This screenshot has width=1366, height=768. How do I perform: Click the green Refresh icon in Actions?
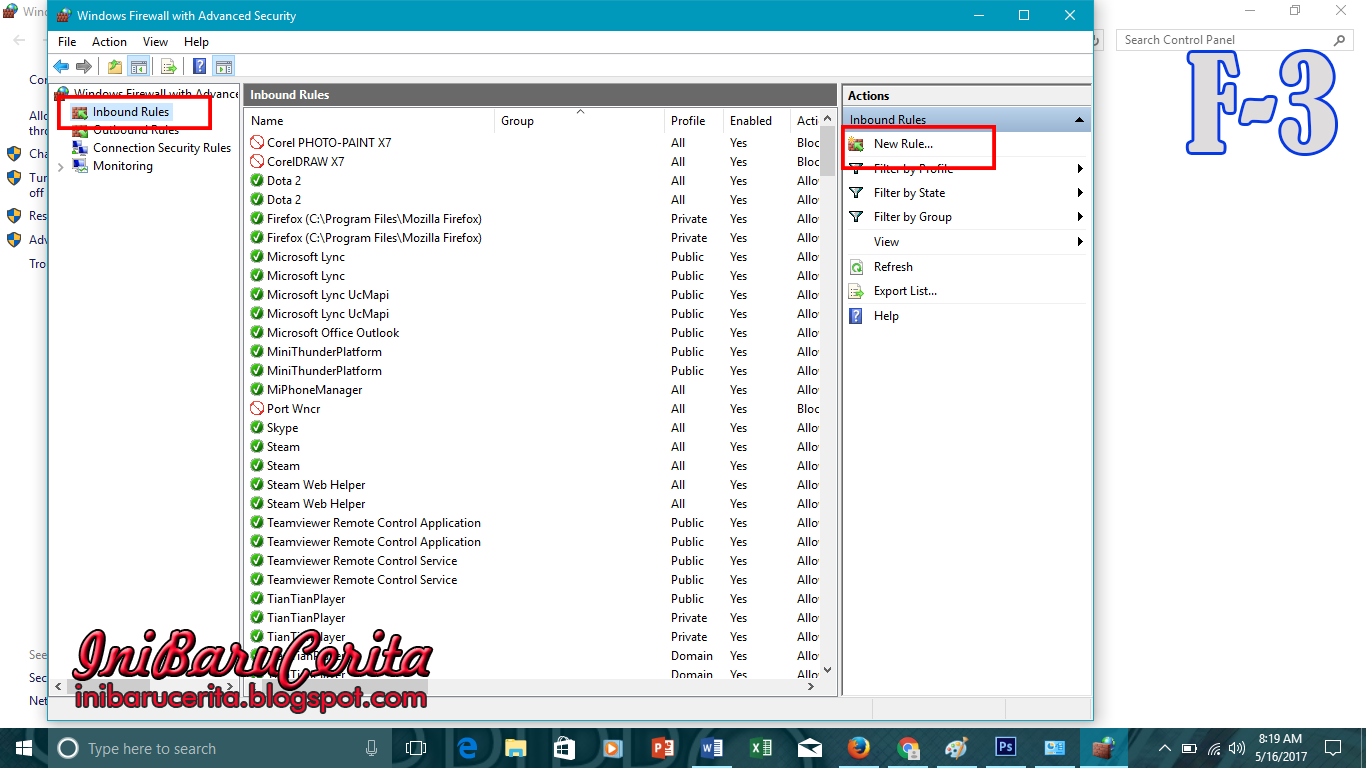(x=856, y=267)
